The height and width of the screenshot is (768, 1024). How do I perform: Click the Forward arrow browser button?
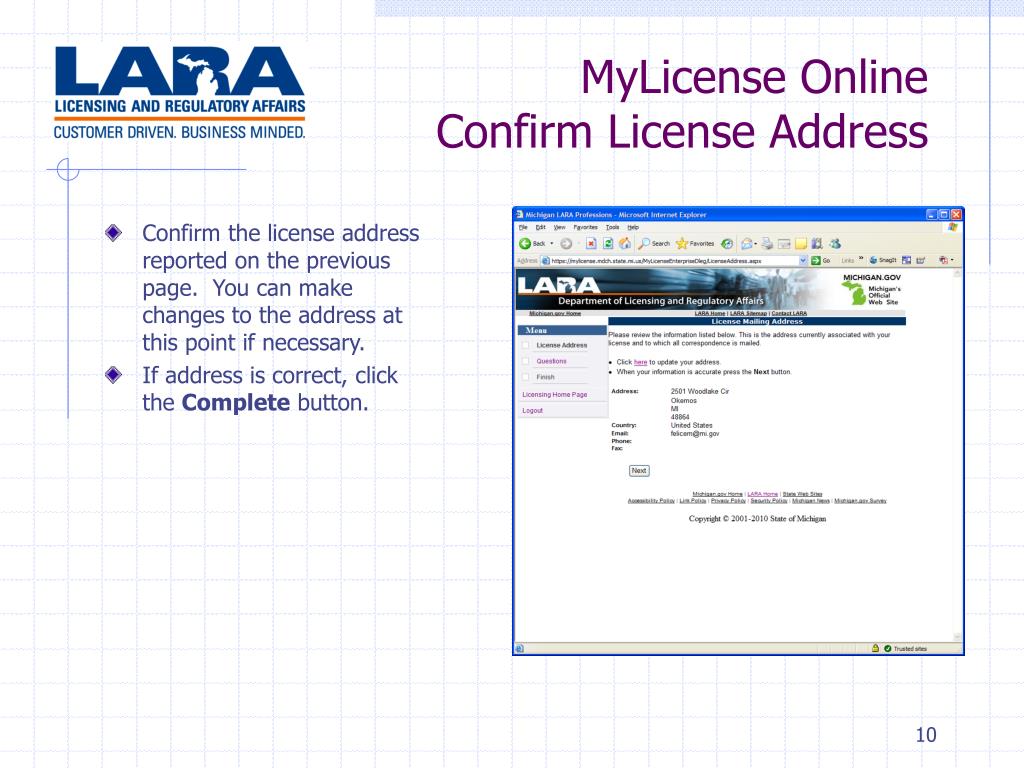[566, 244]
